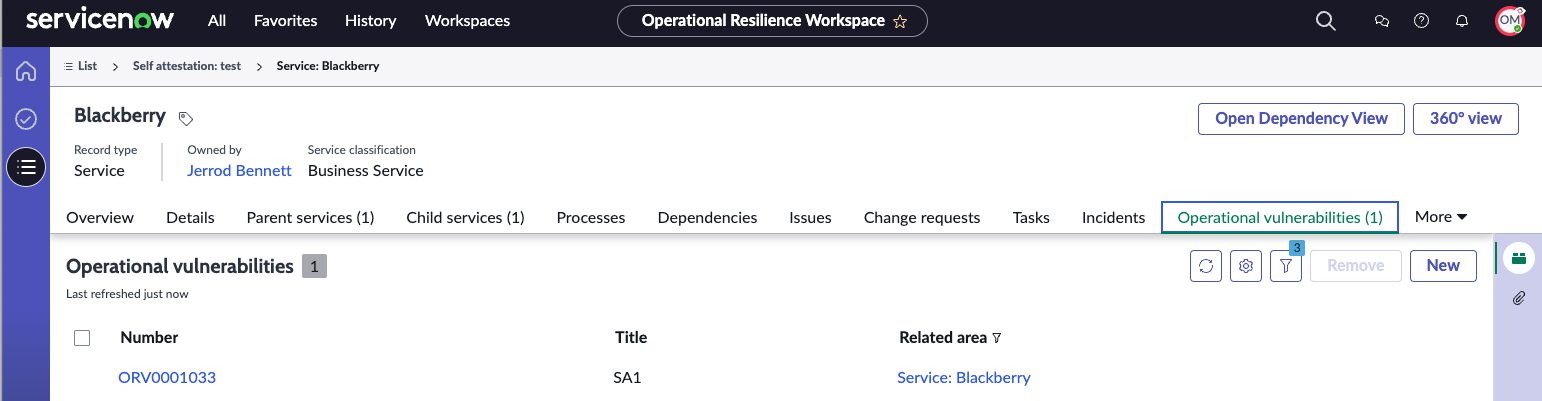This screenshot has height=401, width=1542.
Task: Favorite the workspace with the star icon
Action: (900, 21)
